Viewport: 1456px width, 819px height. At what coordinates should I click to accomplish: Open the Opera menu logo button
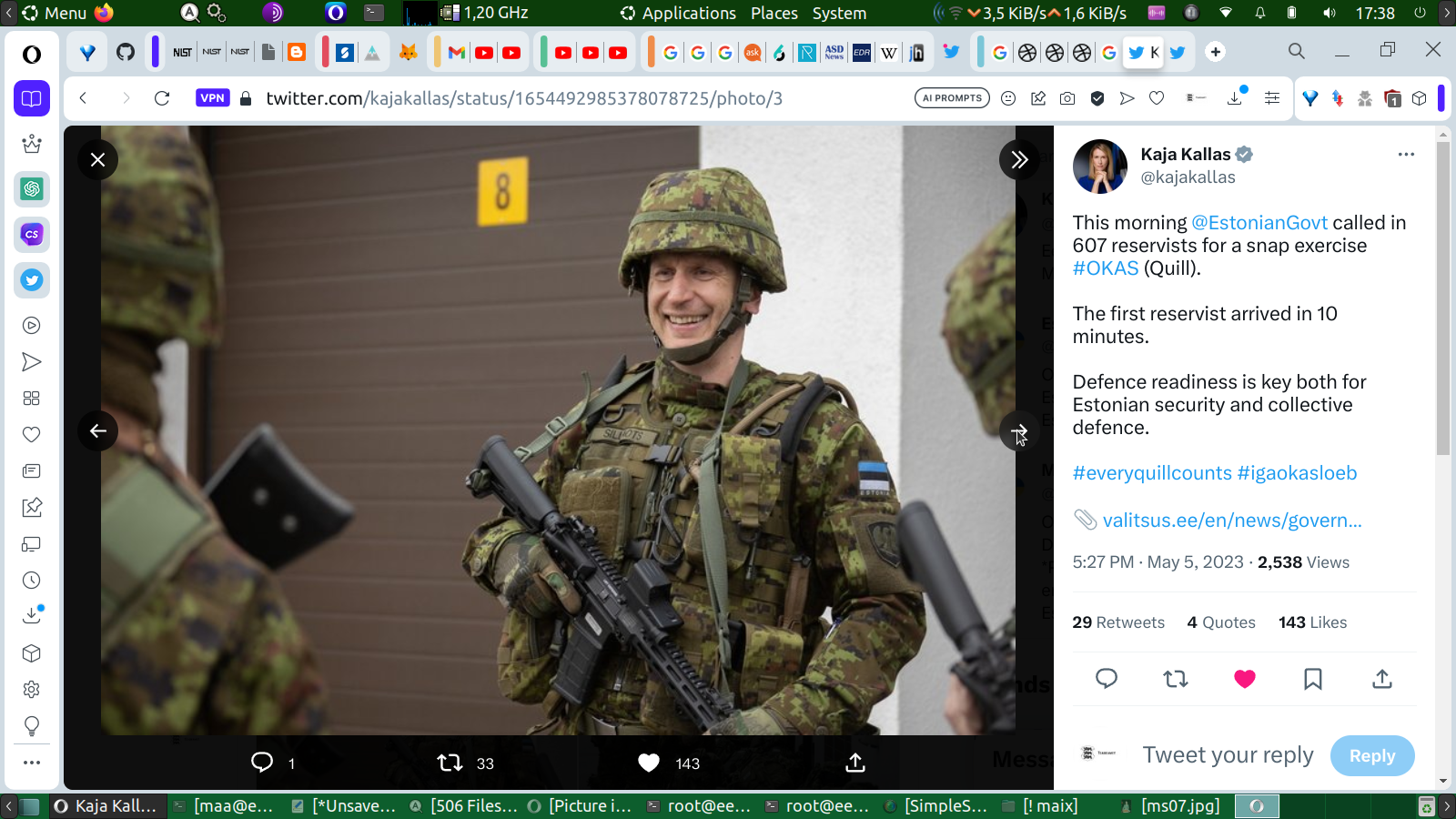32,55
